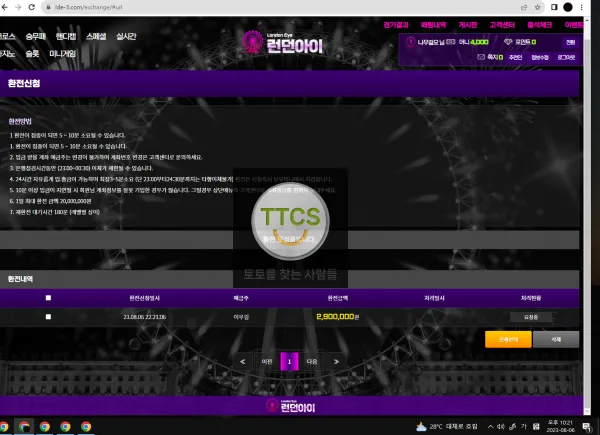600x435 pixels.
Task: Open the 고객센터 menu item
Action: tap(502, 25)
